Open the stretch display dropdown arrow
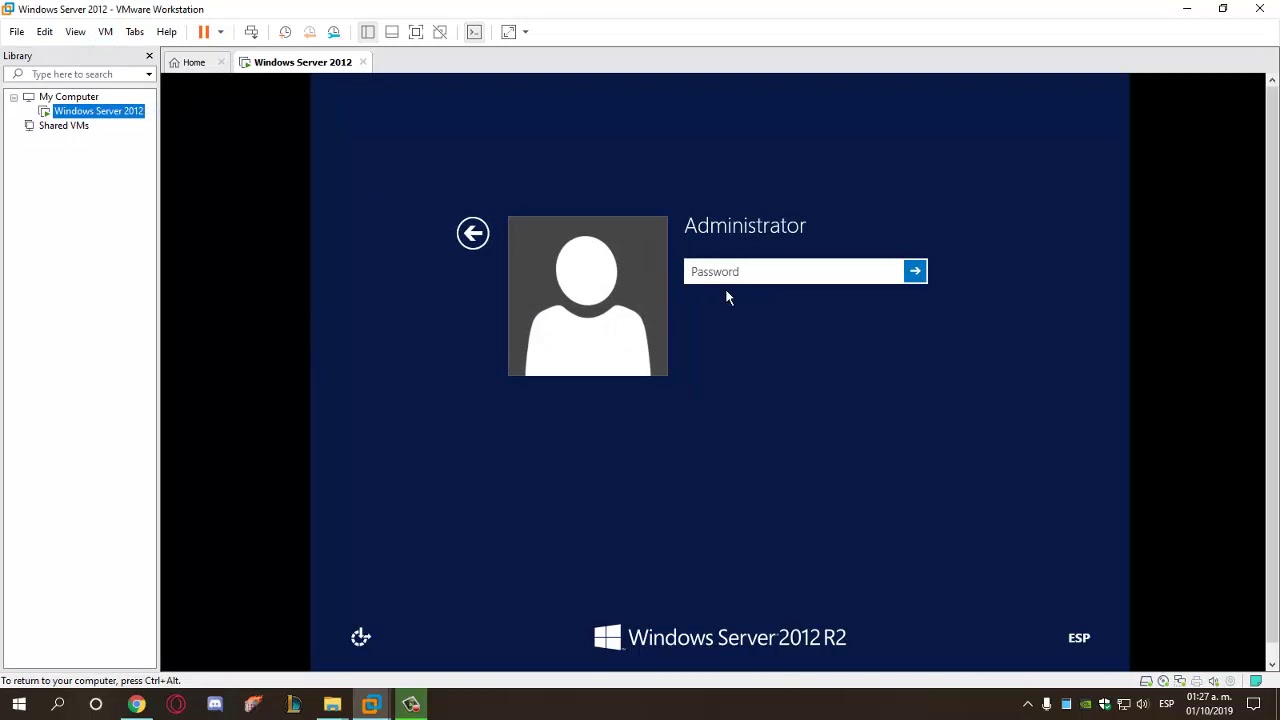Screen dimensions: 1280x720 525,32
